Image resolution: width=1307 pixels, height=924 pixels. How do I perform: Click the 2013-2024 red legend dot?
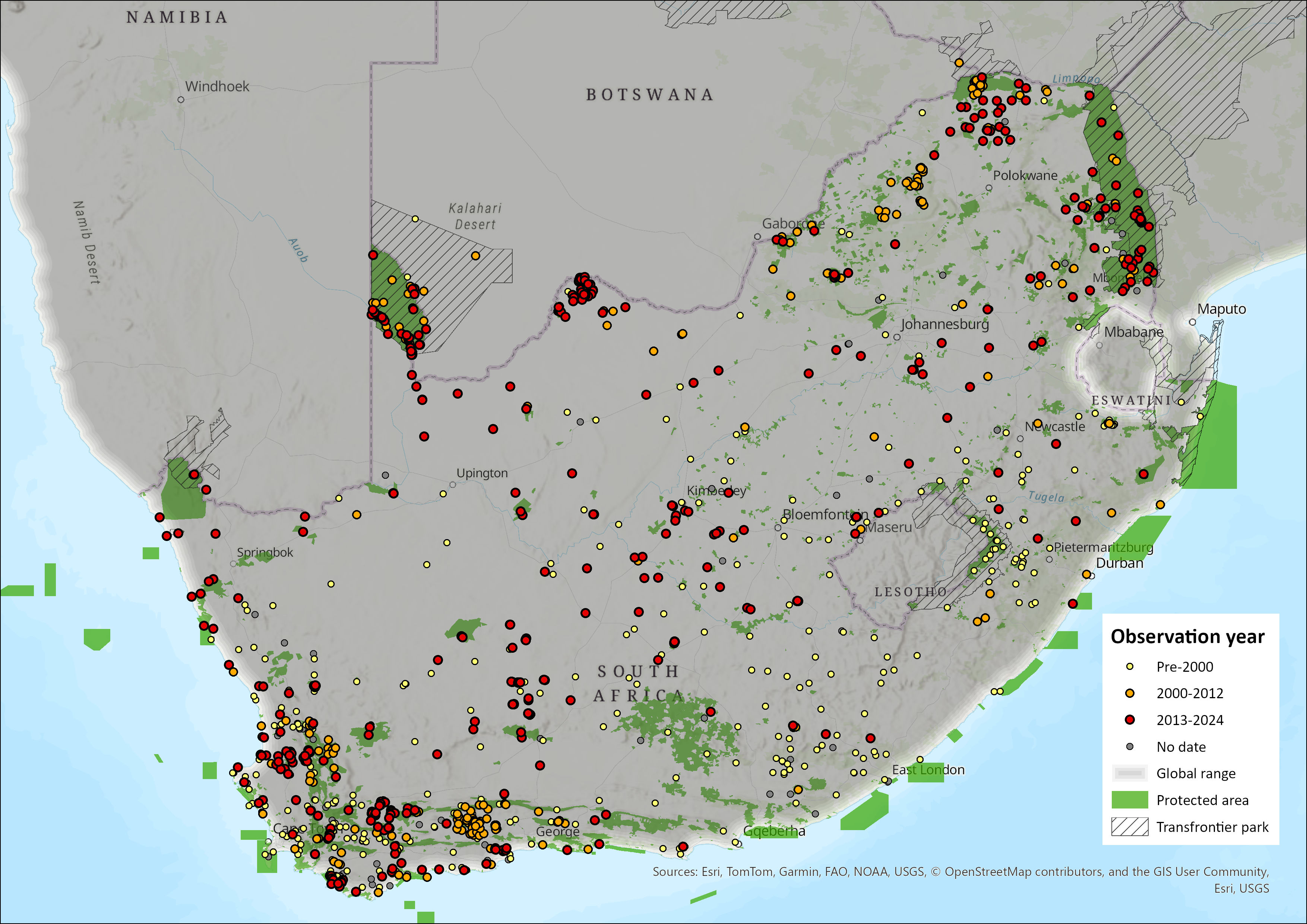[1130, 720]
